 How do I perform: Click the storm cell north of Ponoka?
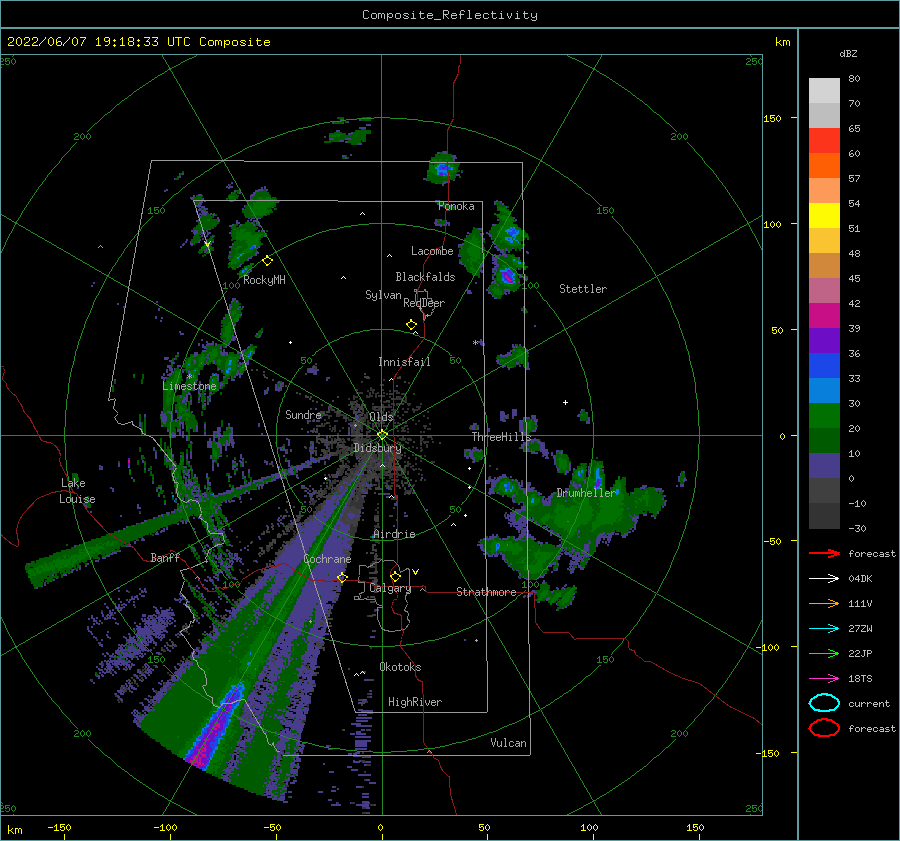coord(443,169)
